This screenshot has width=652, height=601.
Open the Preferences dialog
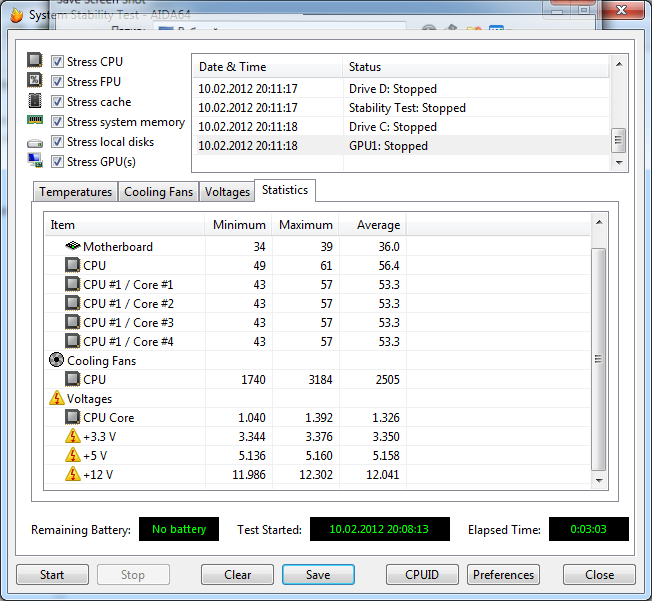(503, 574)
